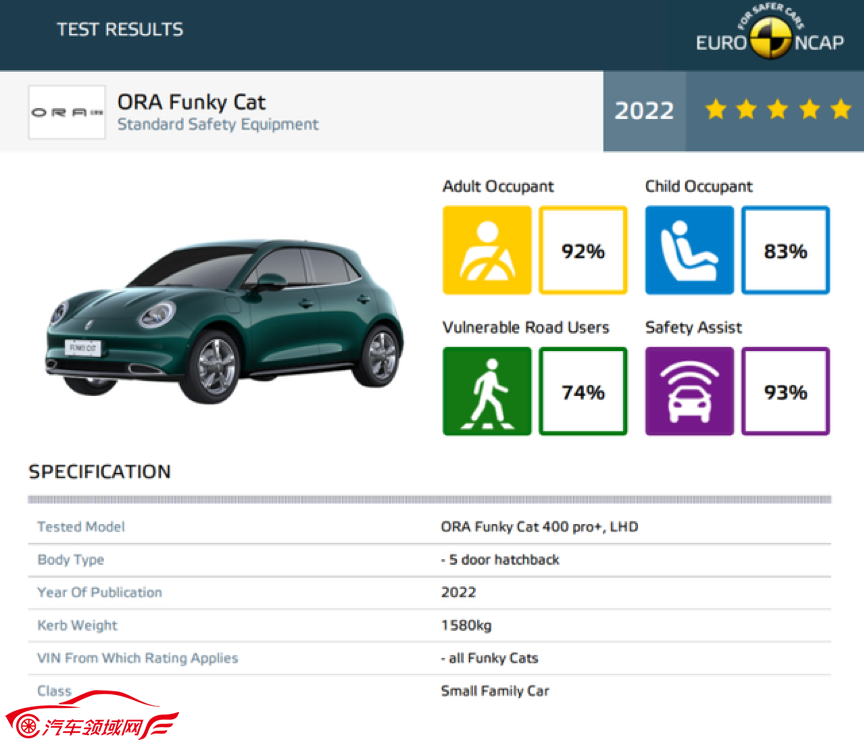Click the ORA Funky Cat title
Image resolution: width=864 pixels, height=745 pixels.
(191, 102)
